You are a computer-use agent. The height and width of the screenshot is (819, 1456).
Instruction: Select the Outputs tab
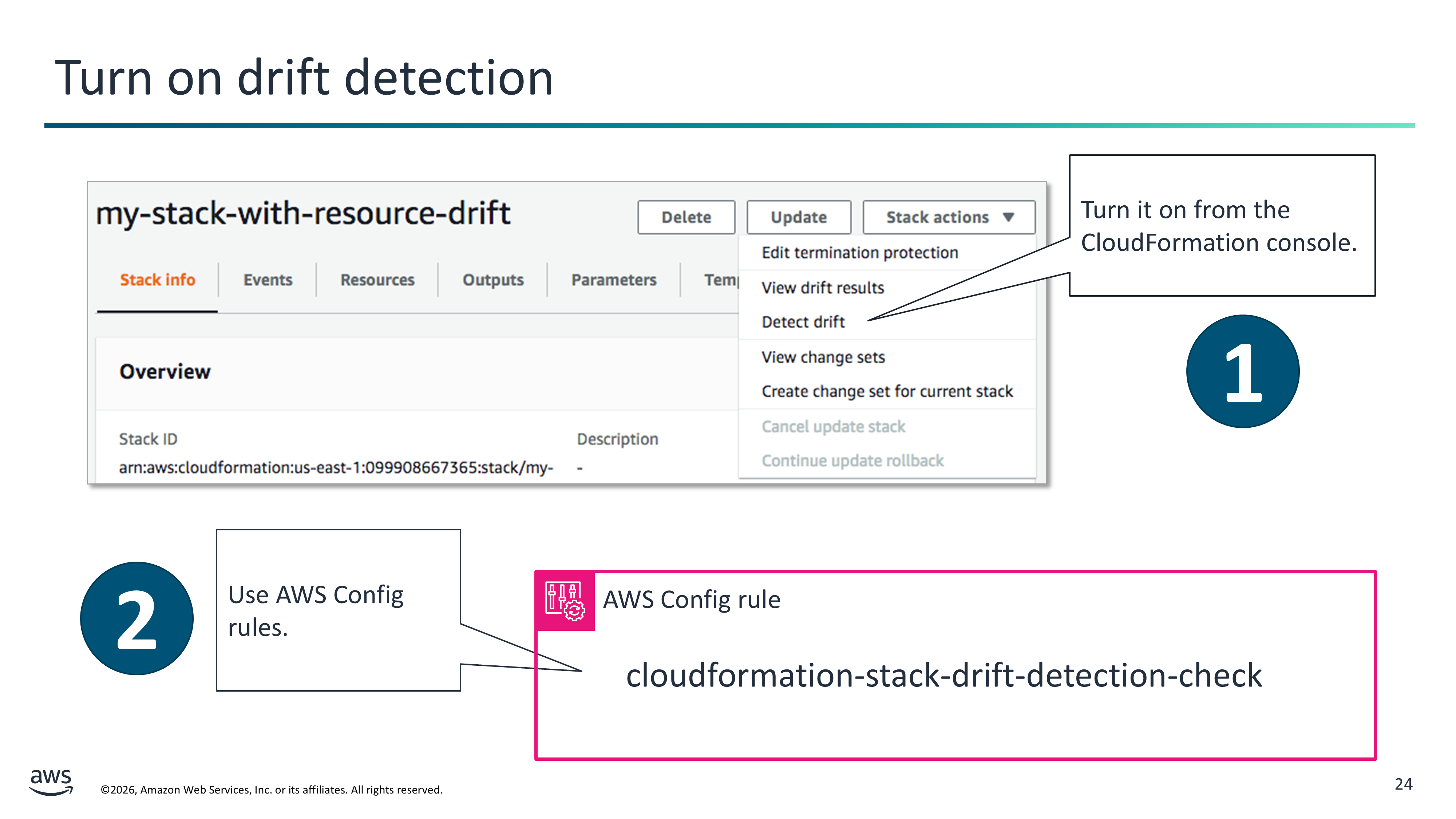493,280
